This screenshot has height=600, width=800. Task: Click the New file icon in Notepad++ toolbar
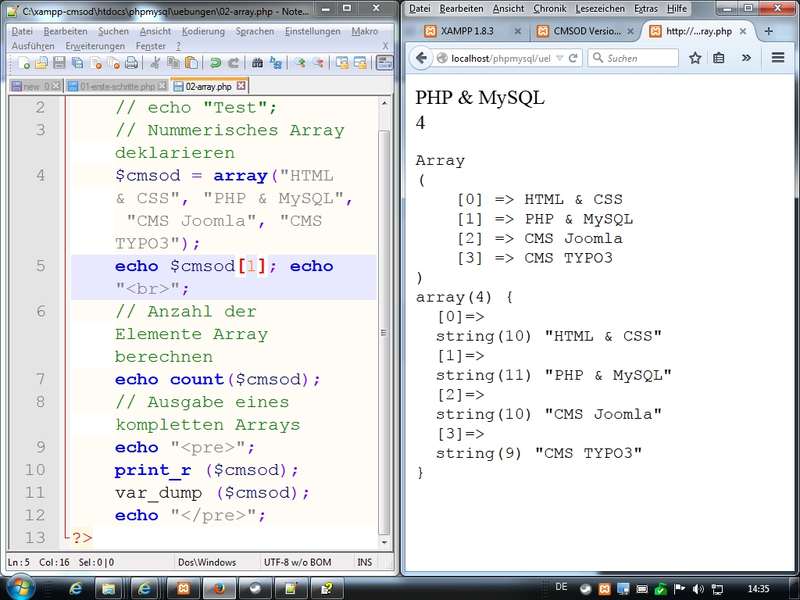pyautogui.click(x=22, y=63)
